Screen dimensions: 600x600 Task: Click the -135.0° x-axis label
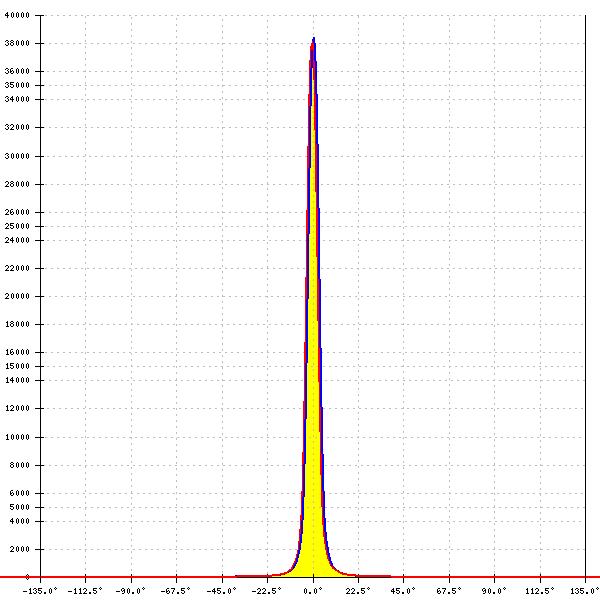[40, 591]
